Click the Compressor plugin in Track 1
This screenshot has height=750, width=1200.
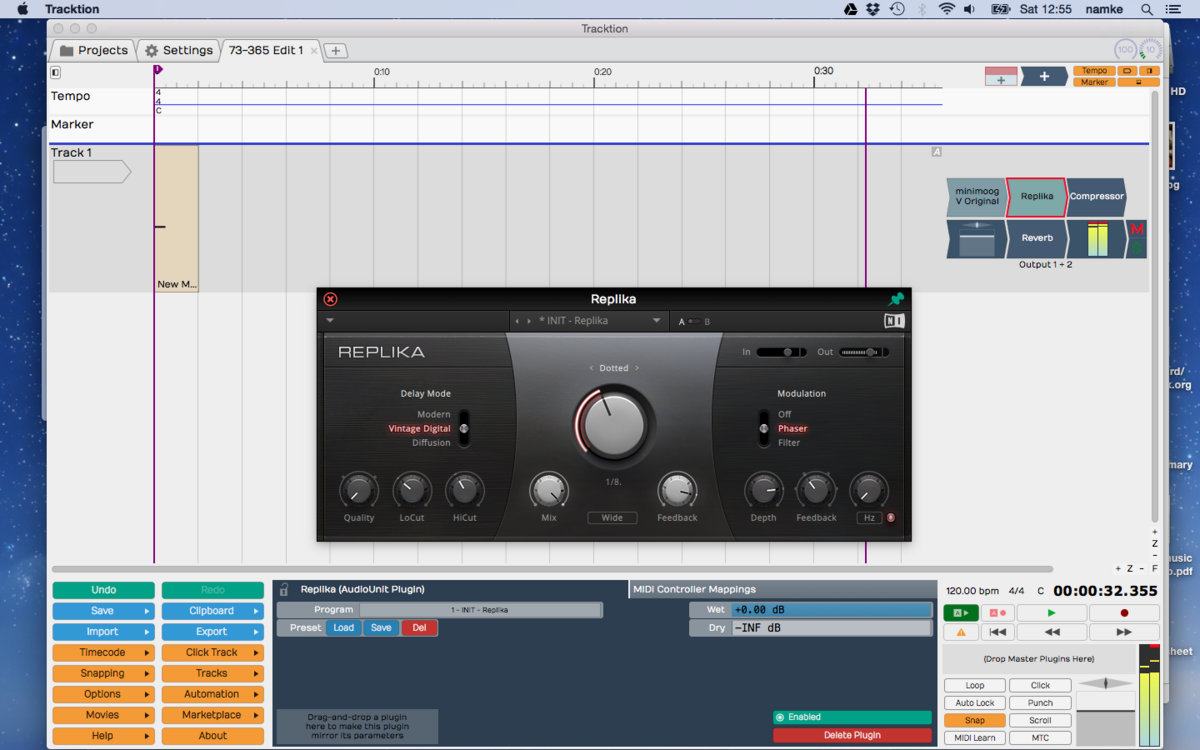[x=1096, y=197]
